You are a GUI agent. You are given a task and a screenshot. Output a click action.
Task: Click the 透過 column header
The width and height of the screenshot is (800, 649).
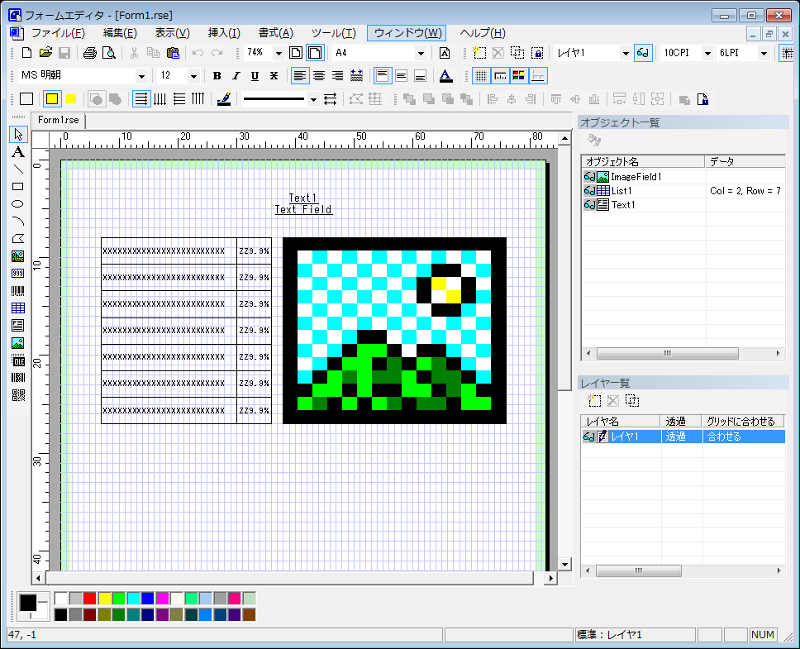click(681, 421)
